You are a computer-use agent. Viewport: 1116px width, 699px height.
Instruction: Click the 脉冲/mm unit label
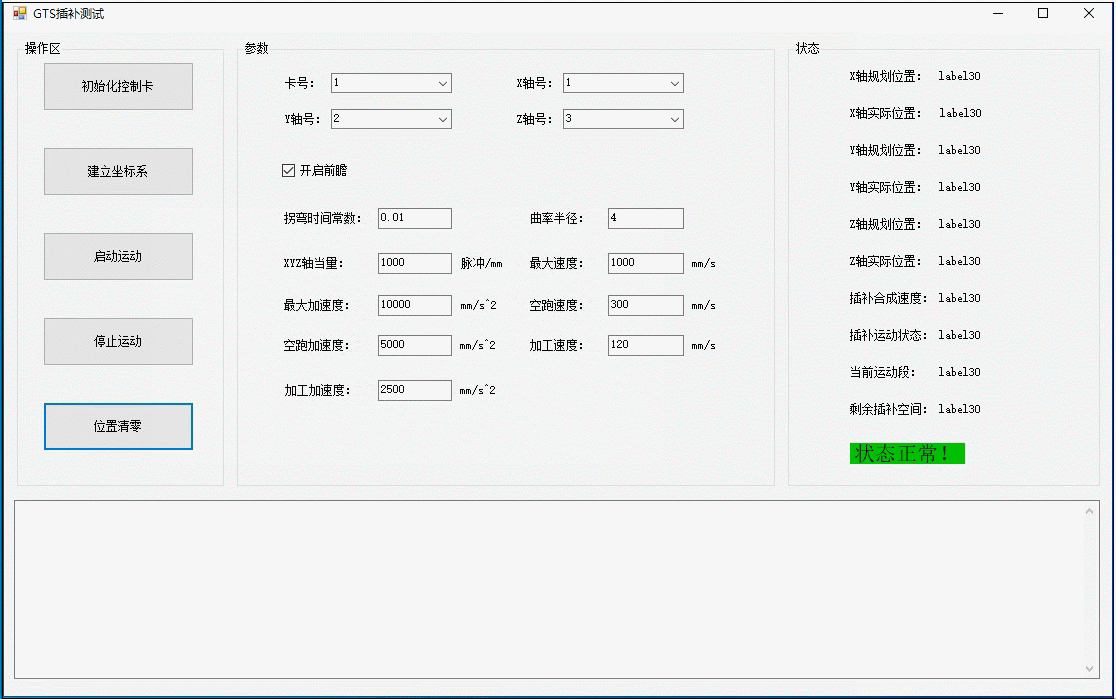click(x=481, y=263)
